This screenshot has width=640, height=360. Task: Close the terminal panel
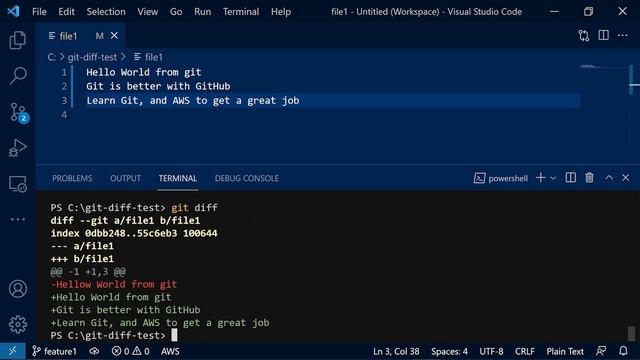[x=625, y=178]
